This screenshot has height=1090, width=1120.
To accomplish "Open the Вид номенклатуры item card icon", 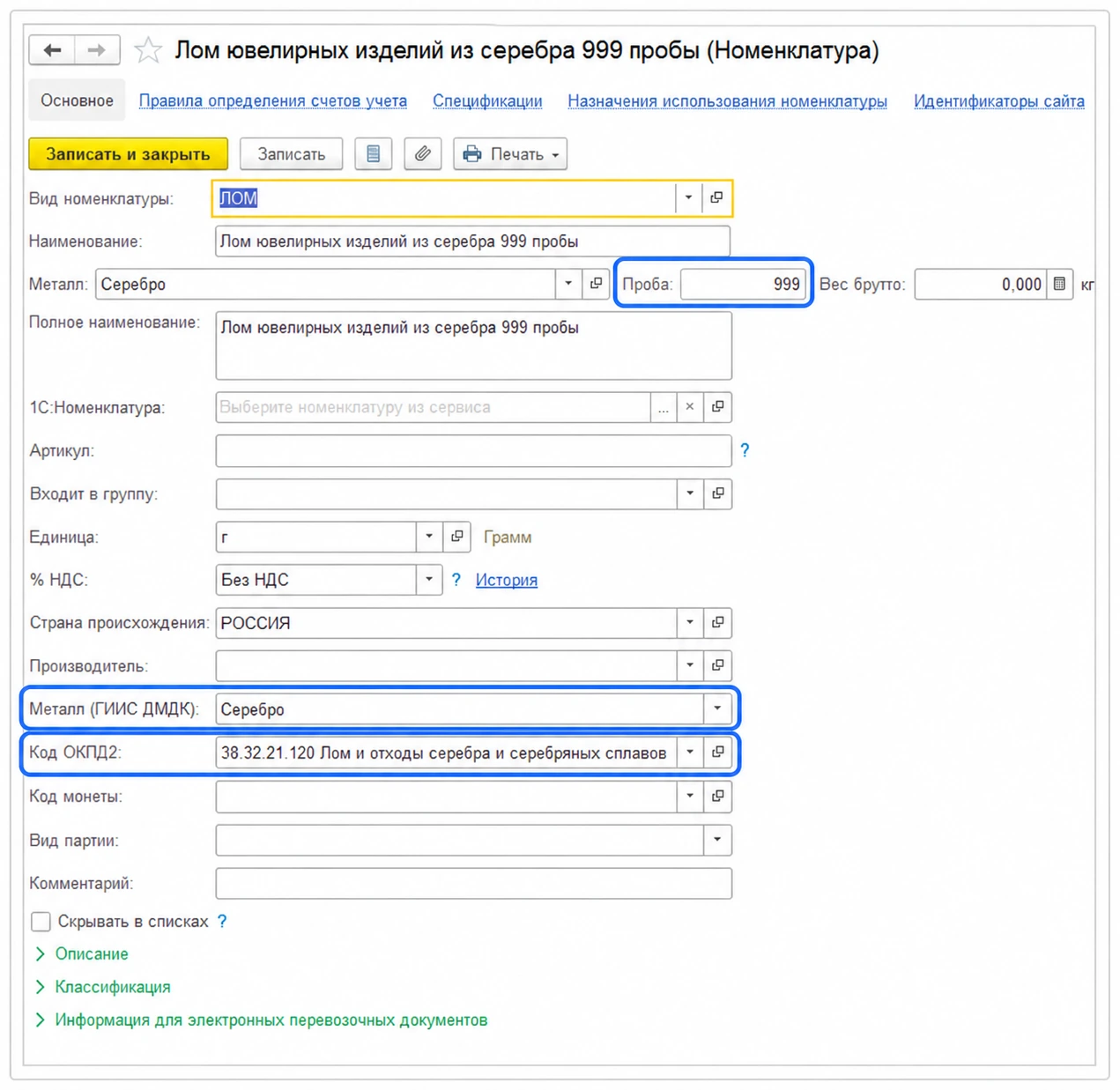I will (716, 198).
